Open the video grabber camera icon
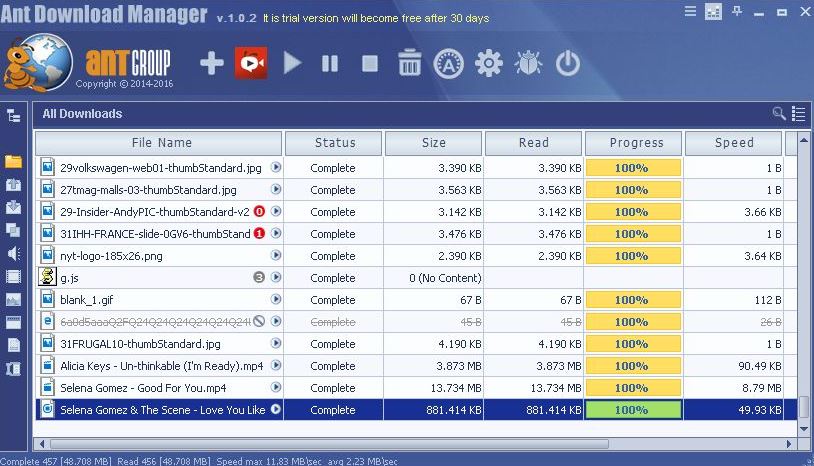This screenshot has width=814, height=466. pyautogui.click(x=251, y=63)
